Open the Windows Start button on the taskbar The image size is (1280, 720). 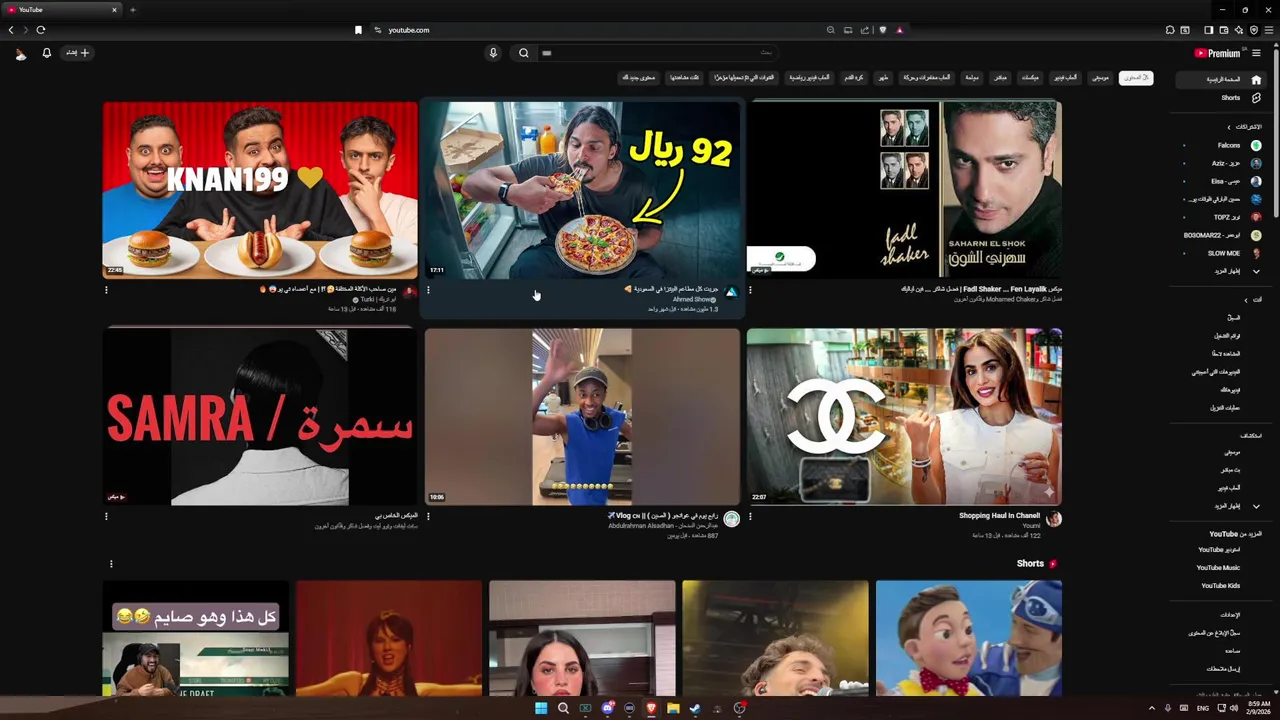pyautogui.click(x=541, y=708)
